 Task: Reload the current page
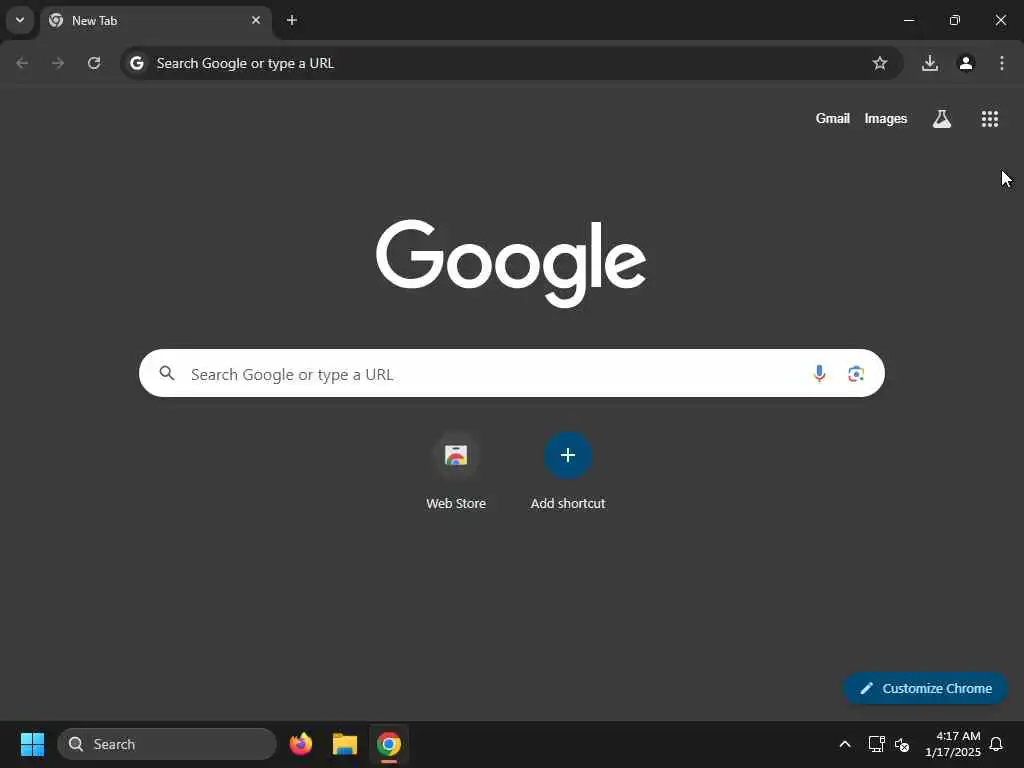pos(94,63)
